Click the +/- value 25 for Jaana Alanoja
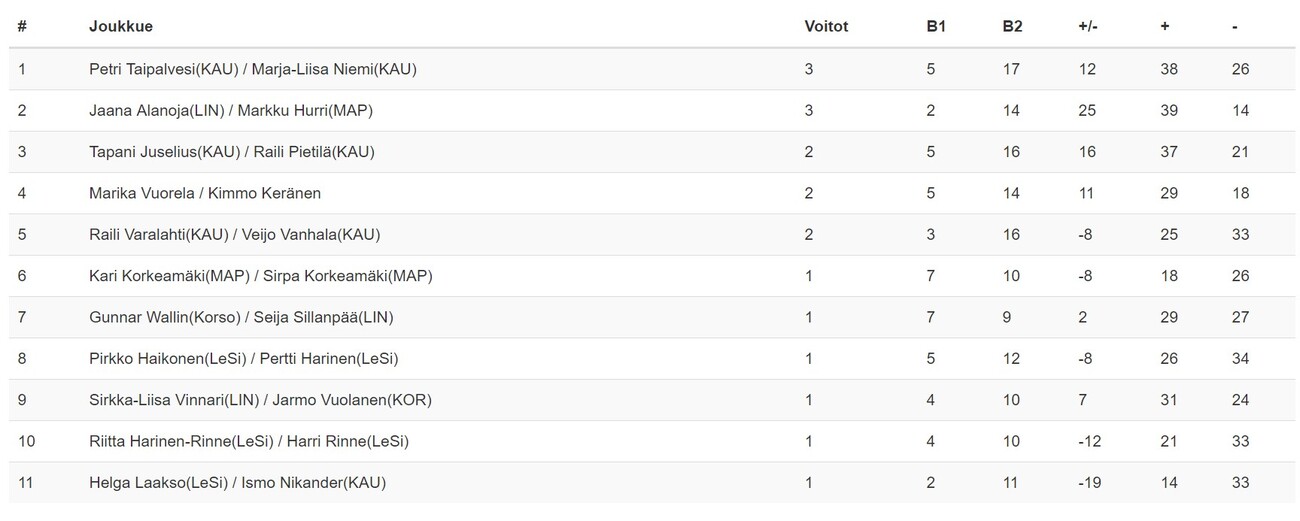This screenshot has height=521, width=1300. coord(1088,111)
